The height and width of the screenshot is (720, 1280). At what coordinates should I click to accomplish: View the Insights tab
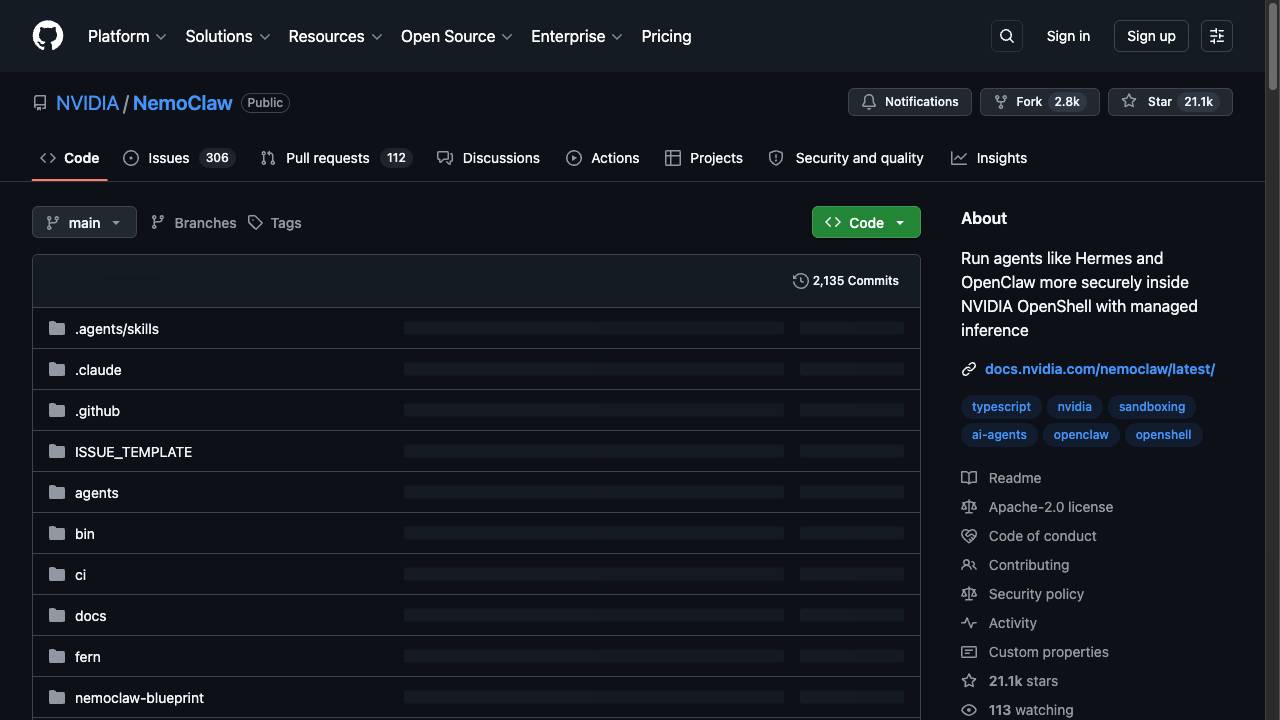point(989,158)
